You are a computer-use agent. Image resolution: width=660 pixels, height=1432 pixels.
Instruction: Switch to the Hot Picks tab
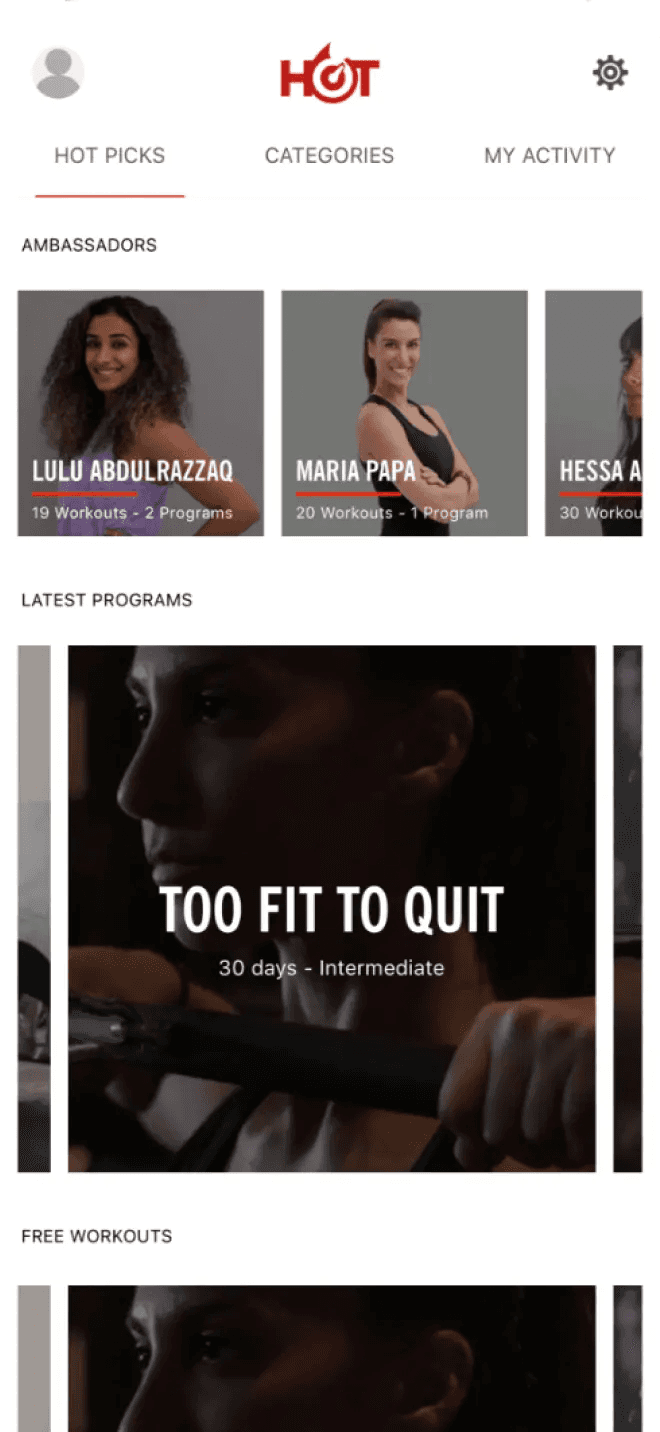[x=110, y=156]
